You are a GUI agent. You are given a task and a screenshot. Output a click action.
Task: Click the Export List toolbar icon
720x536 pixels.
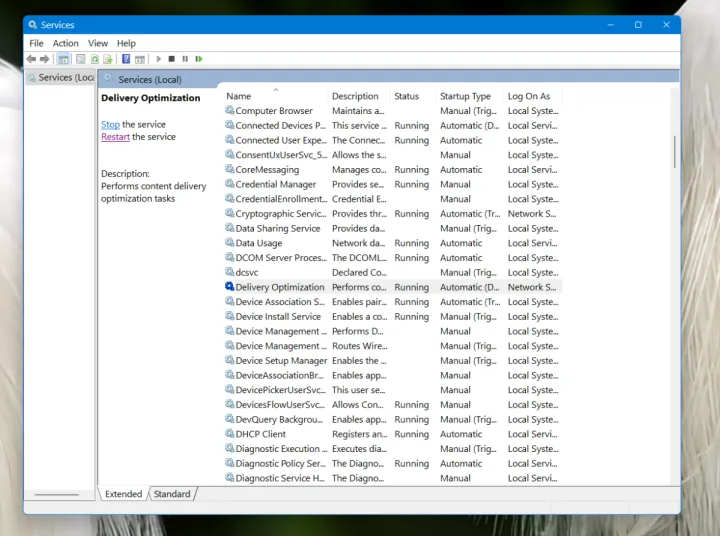click(108, 59)
